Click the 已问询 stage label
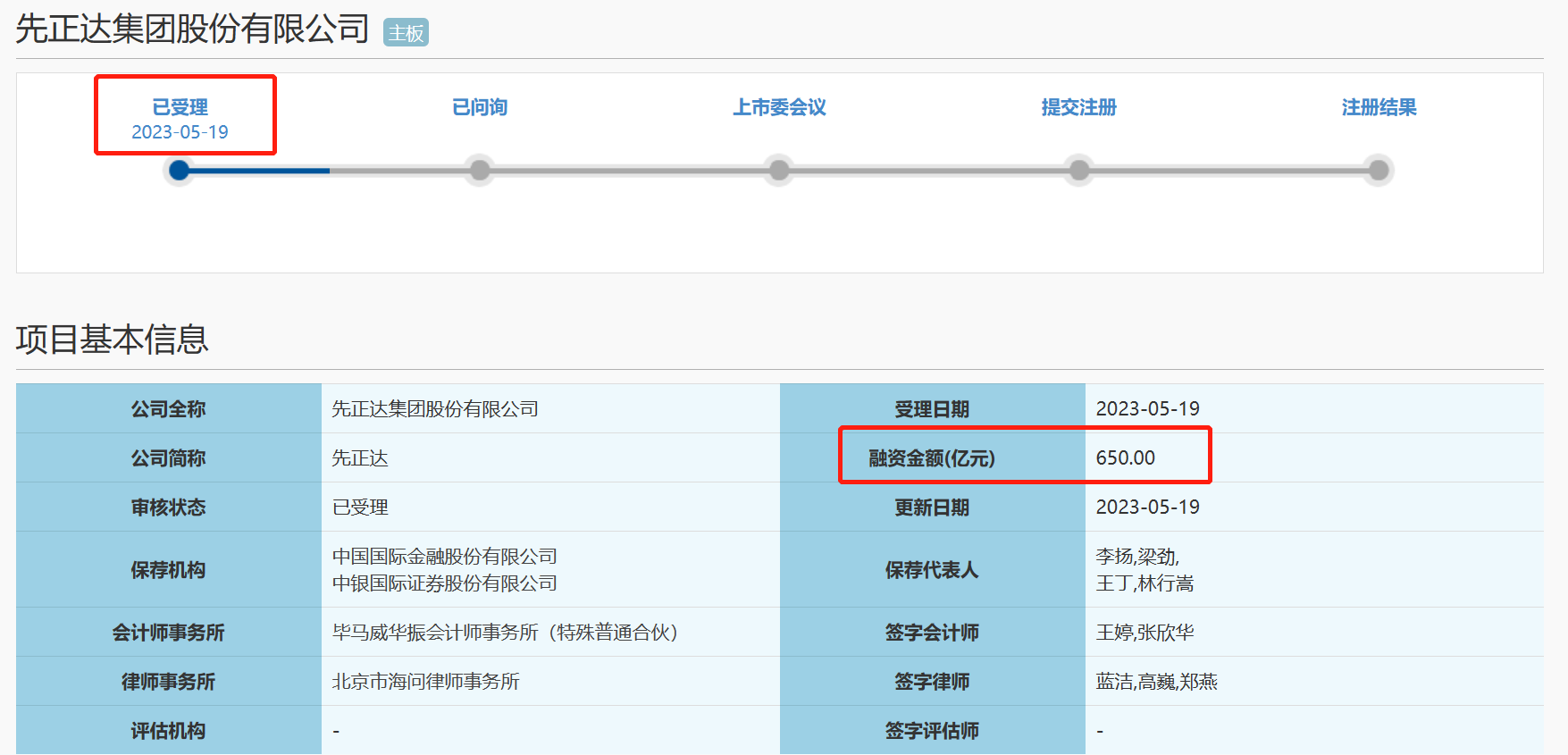1568x755 pixels. pos(480,107)
